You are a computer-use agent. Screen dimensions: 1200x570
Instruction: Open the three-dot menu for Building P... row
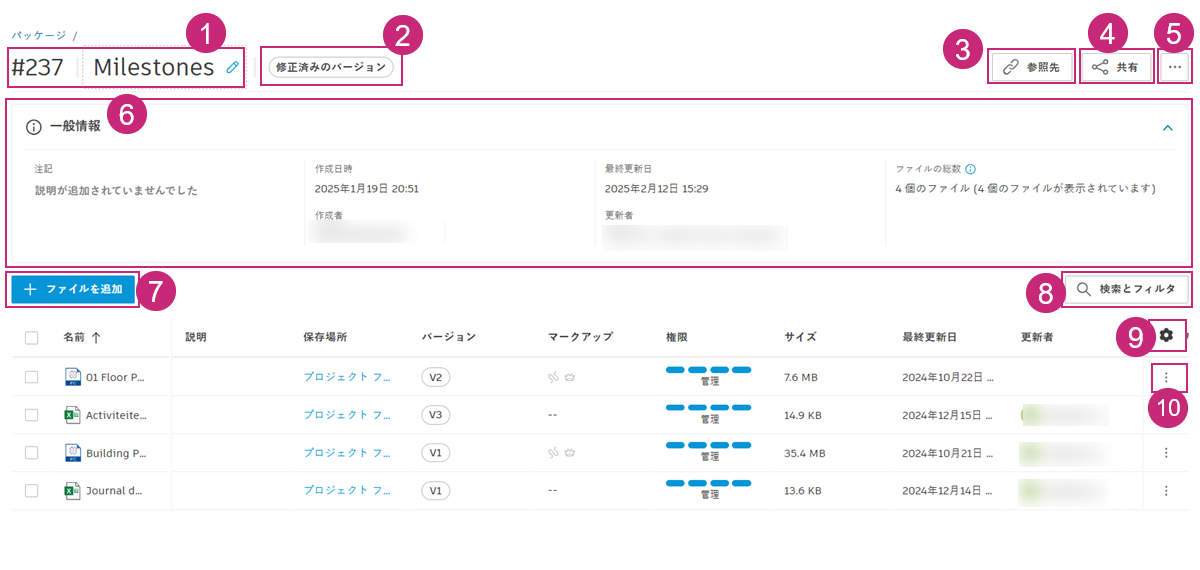point(1166,453)
